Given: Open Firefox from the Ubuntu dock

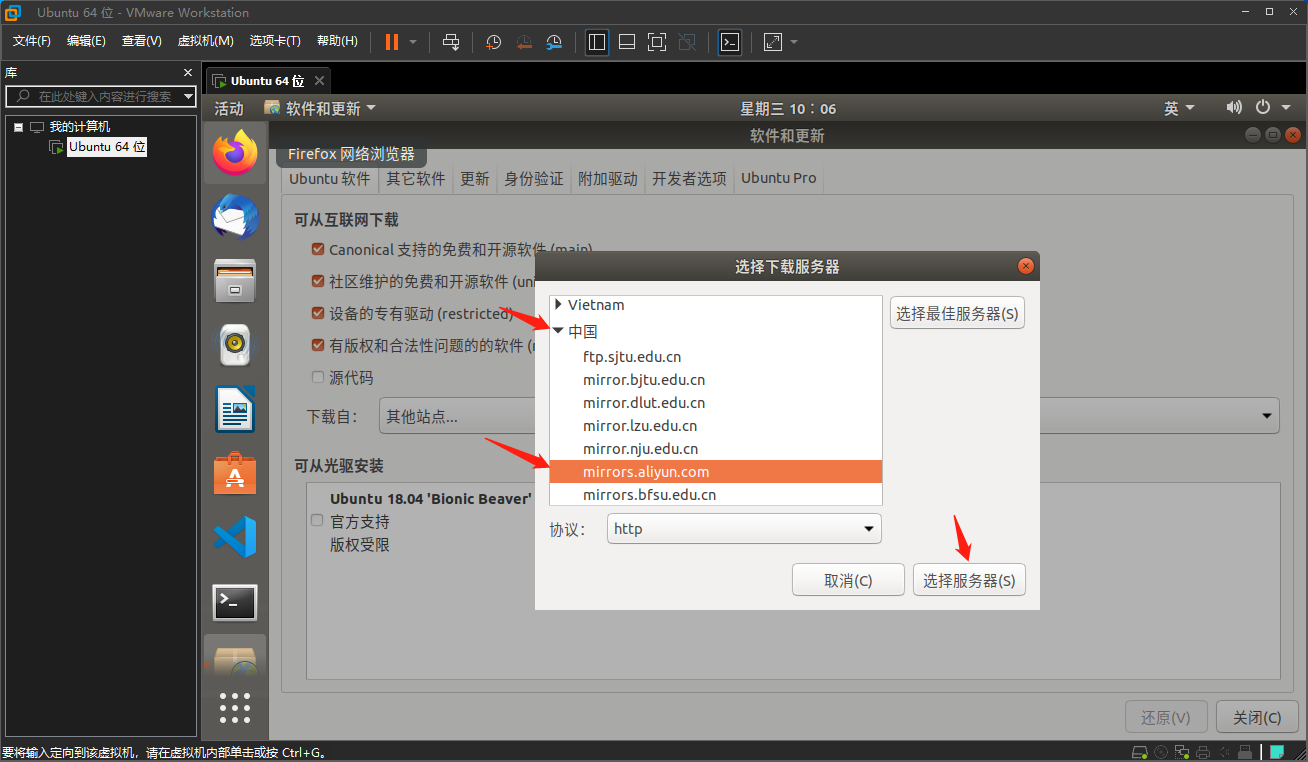Looking at the screenshot, I should click(x=235, y=153).
